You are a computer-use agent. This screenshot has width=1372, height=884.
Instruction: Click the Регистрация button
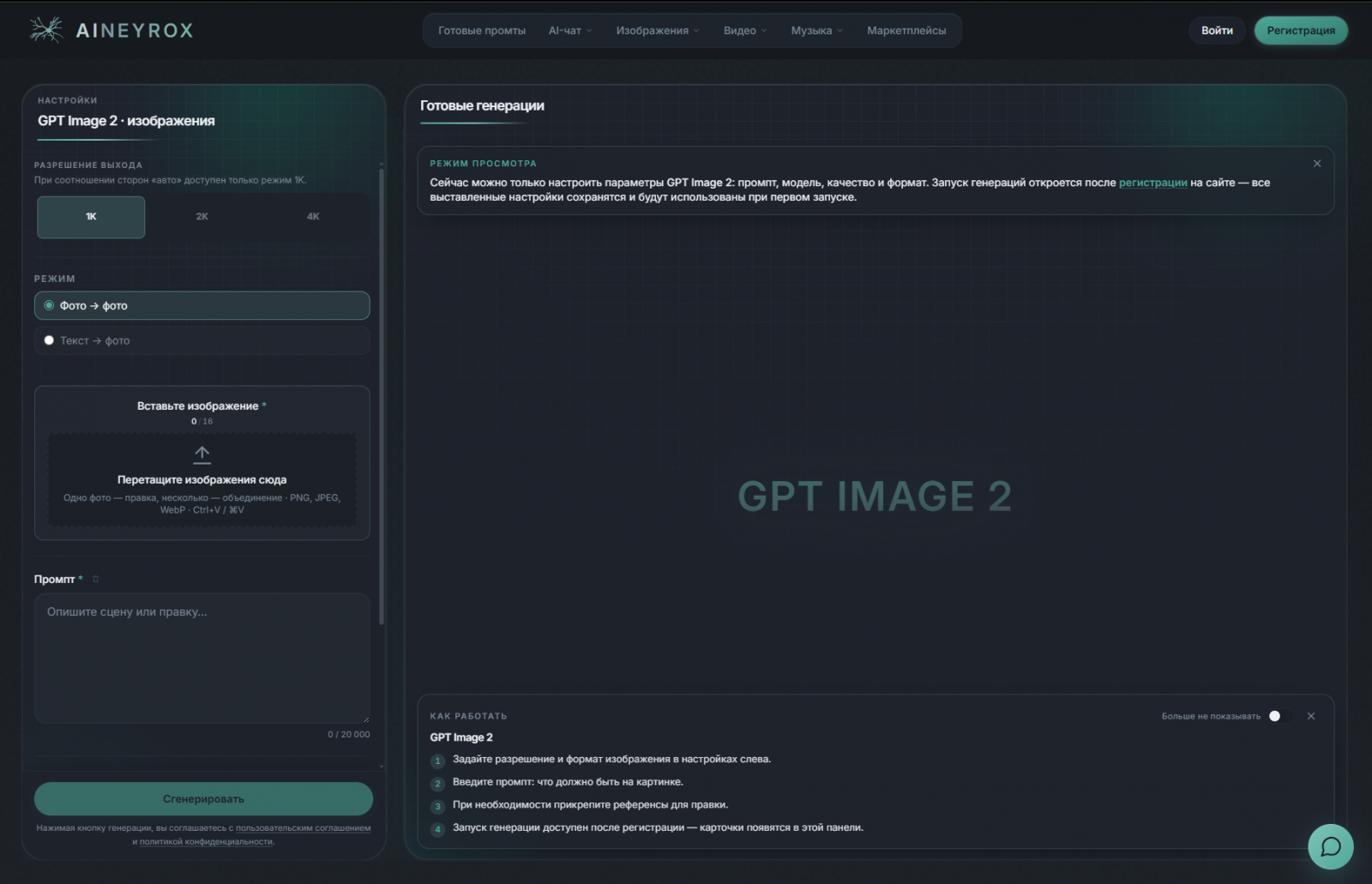(x=1301, y=31)
